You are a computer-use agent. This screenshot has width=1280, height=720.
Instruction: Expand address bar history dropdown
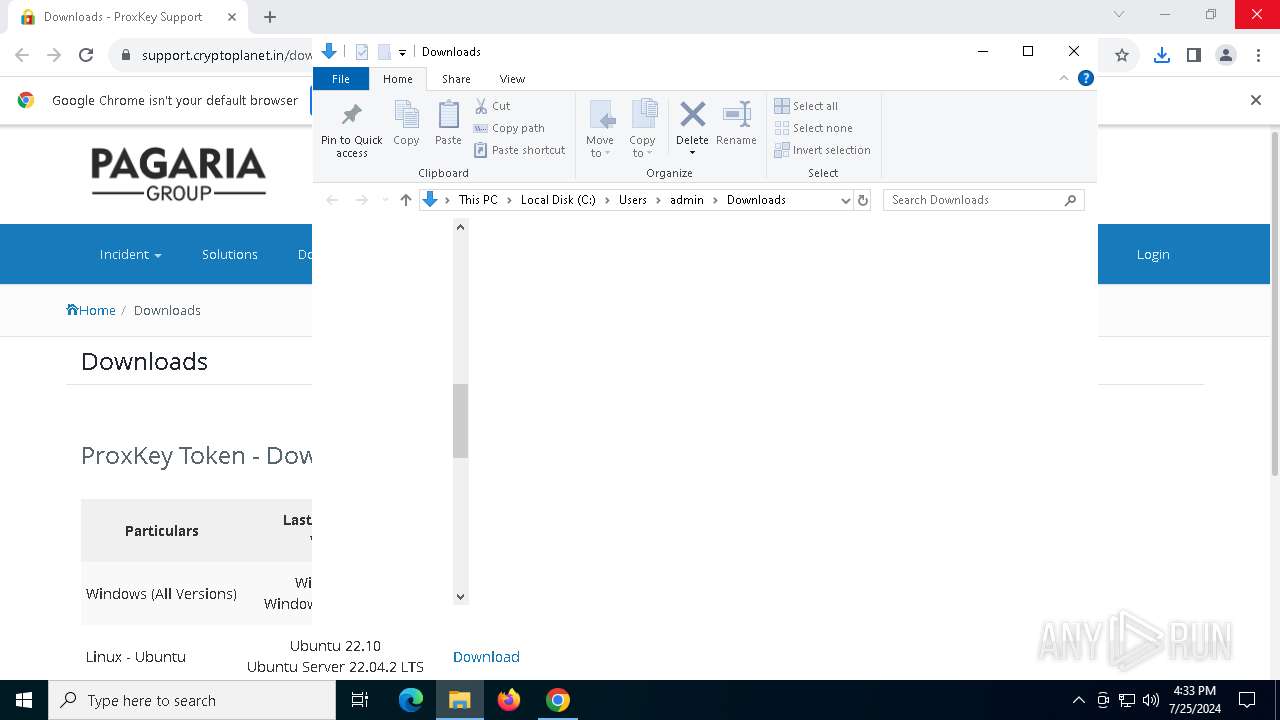845,200
